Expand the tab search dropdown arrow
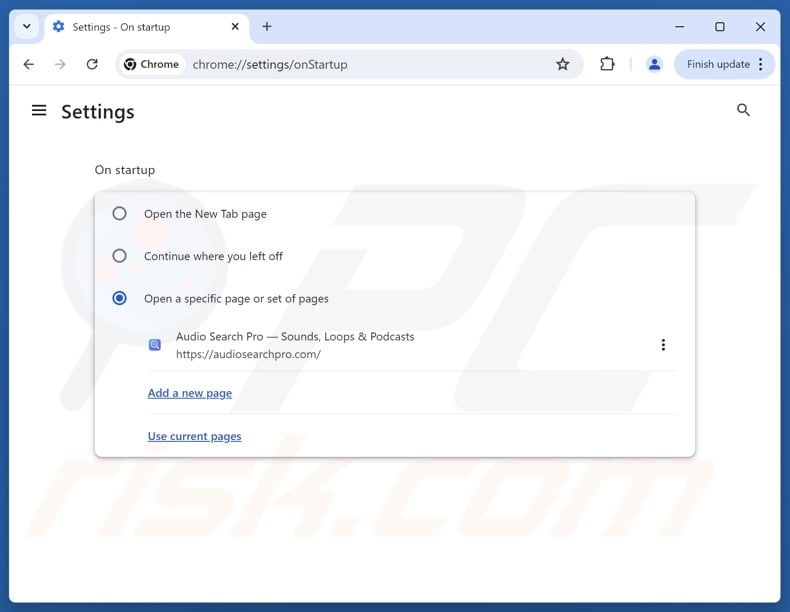This screenshot has width=790, height=612. [26, 27]
